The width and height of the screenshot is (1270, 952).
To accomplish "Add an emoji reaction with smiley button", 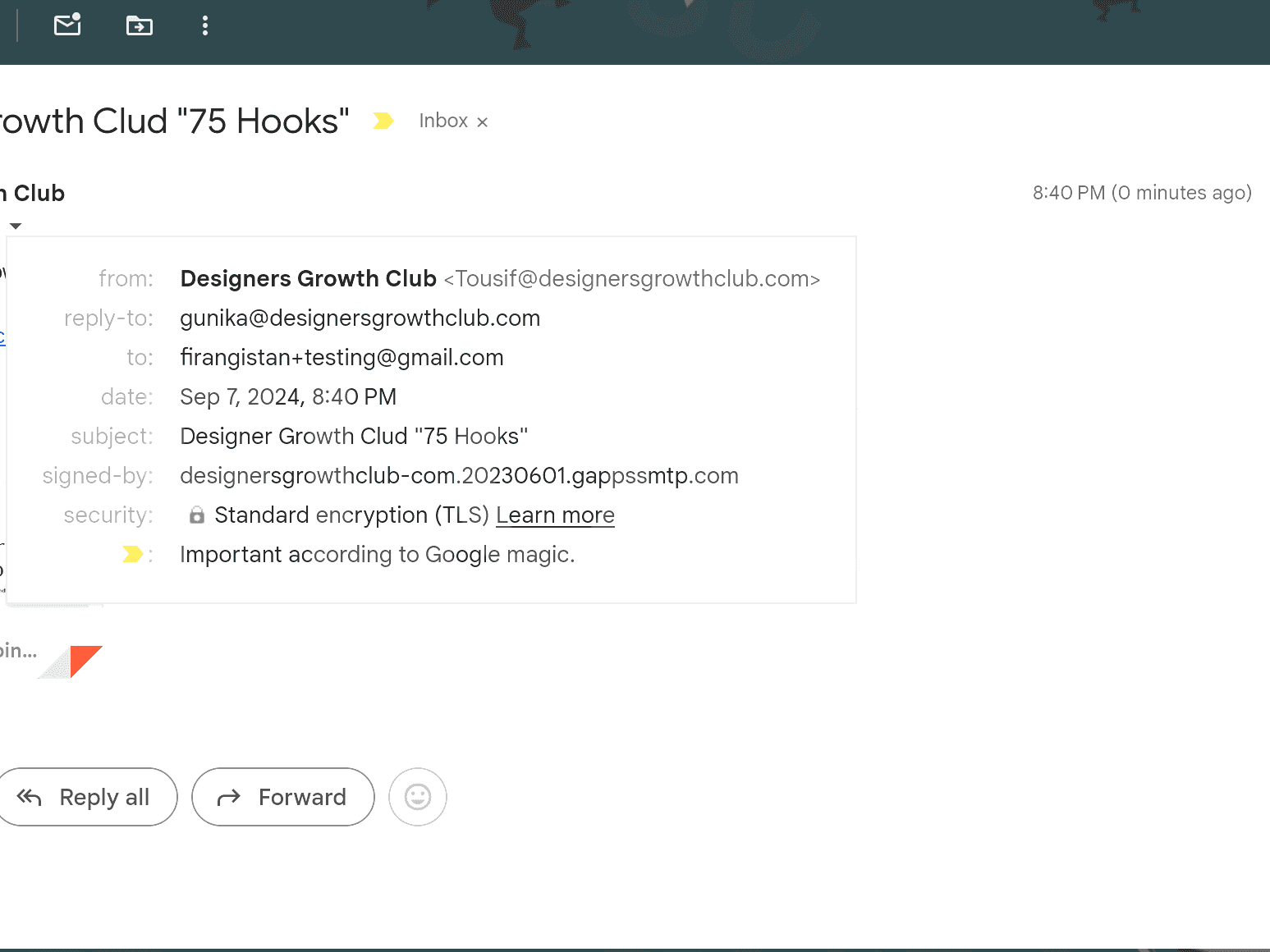I will coord(418,797).
